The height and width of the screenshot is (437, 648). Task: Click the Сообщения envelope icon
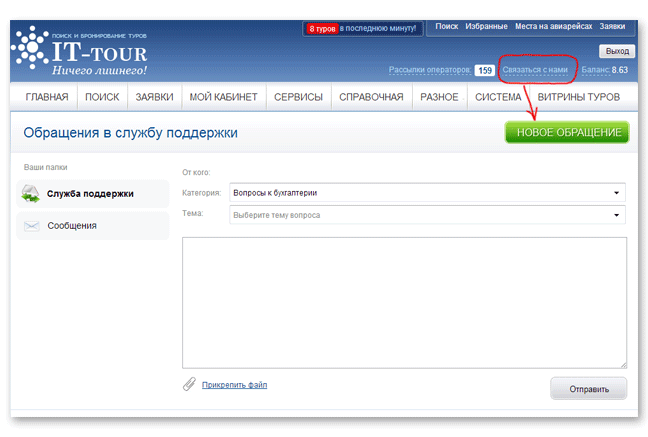[x=31, y=226]
